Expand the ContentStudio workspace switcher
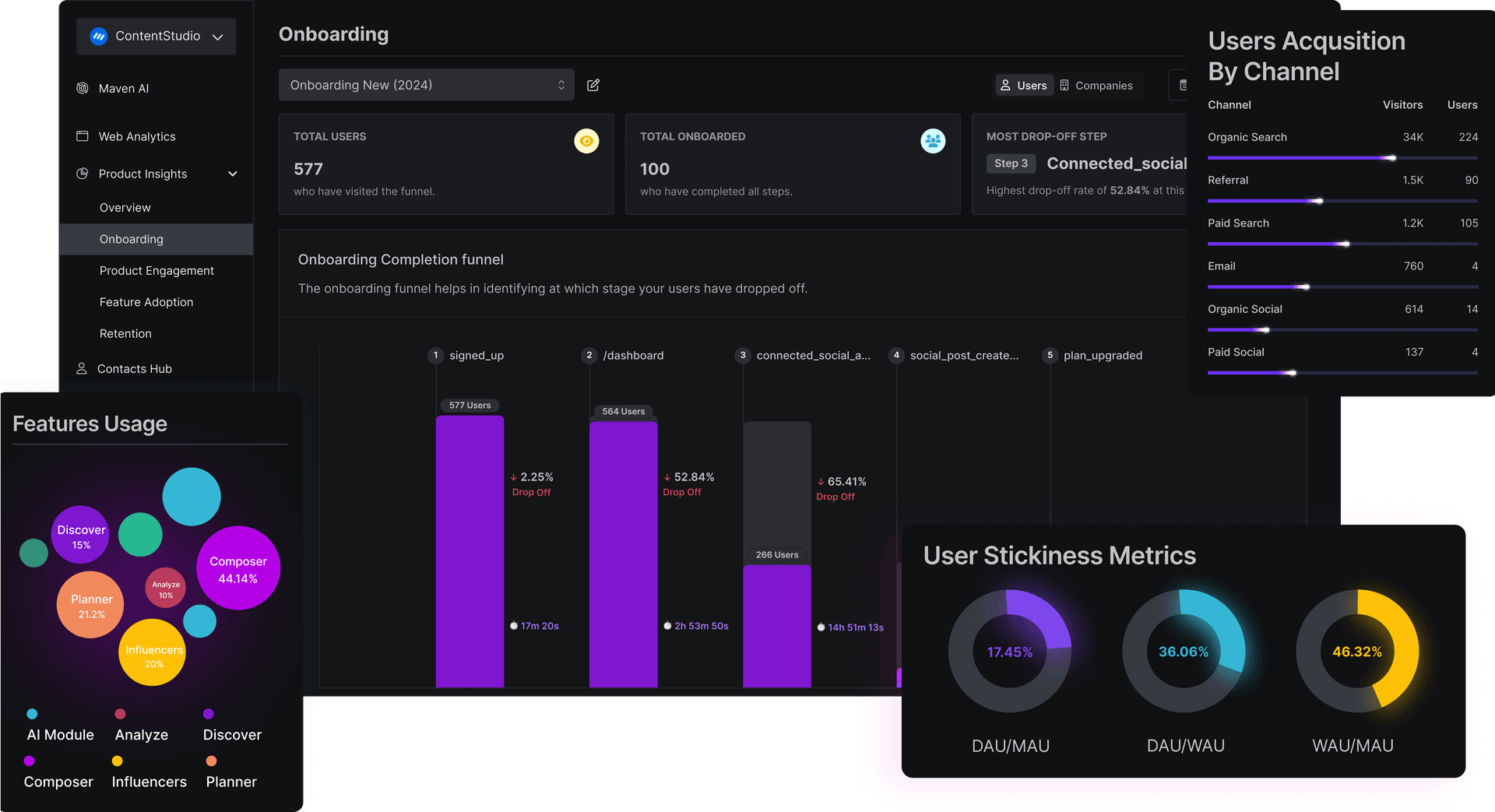The width and height of the screenshot is (1495, 812). (x=218, y=36)
